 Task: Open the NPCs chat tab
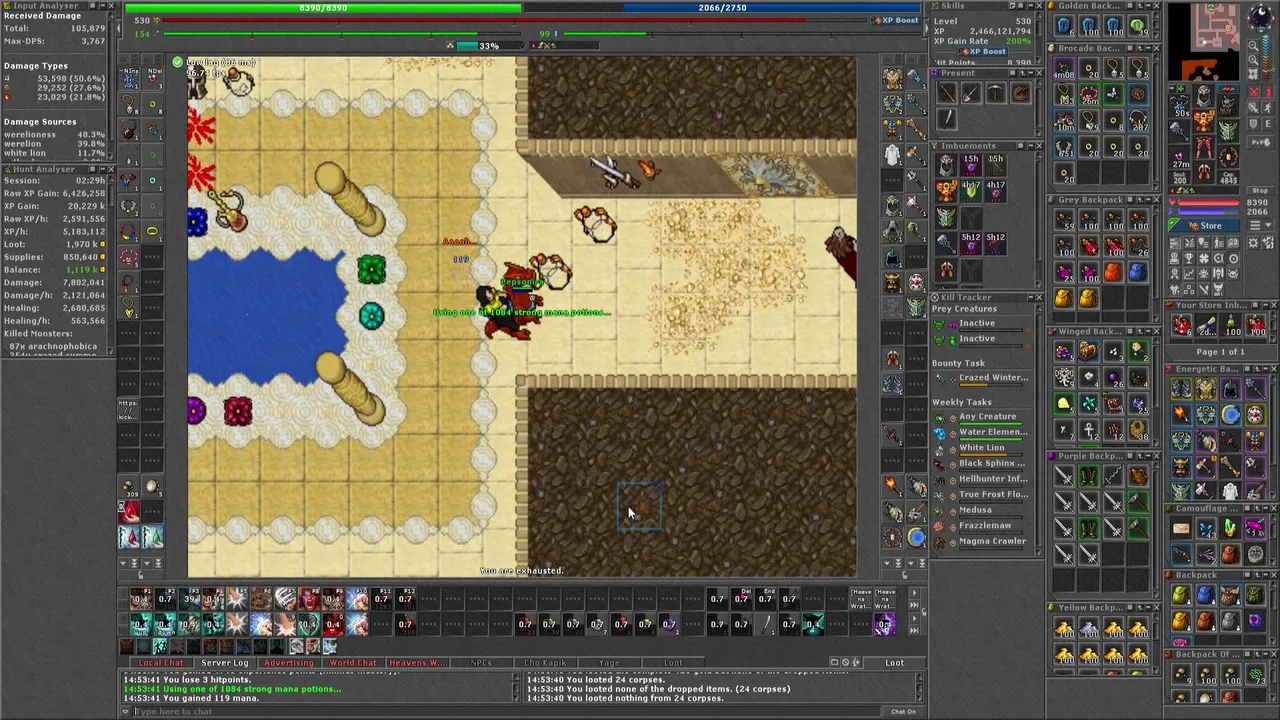pos(480,663)
